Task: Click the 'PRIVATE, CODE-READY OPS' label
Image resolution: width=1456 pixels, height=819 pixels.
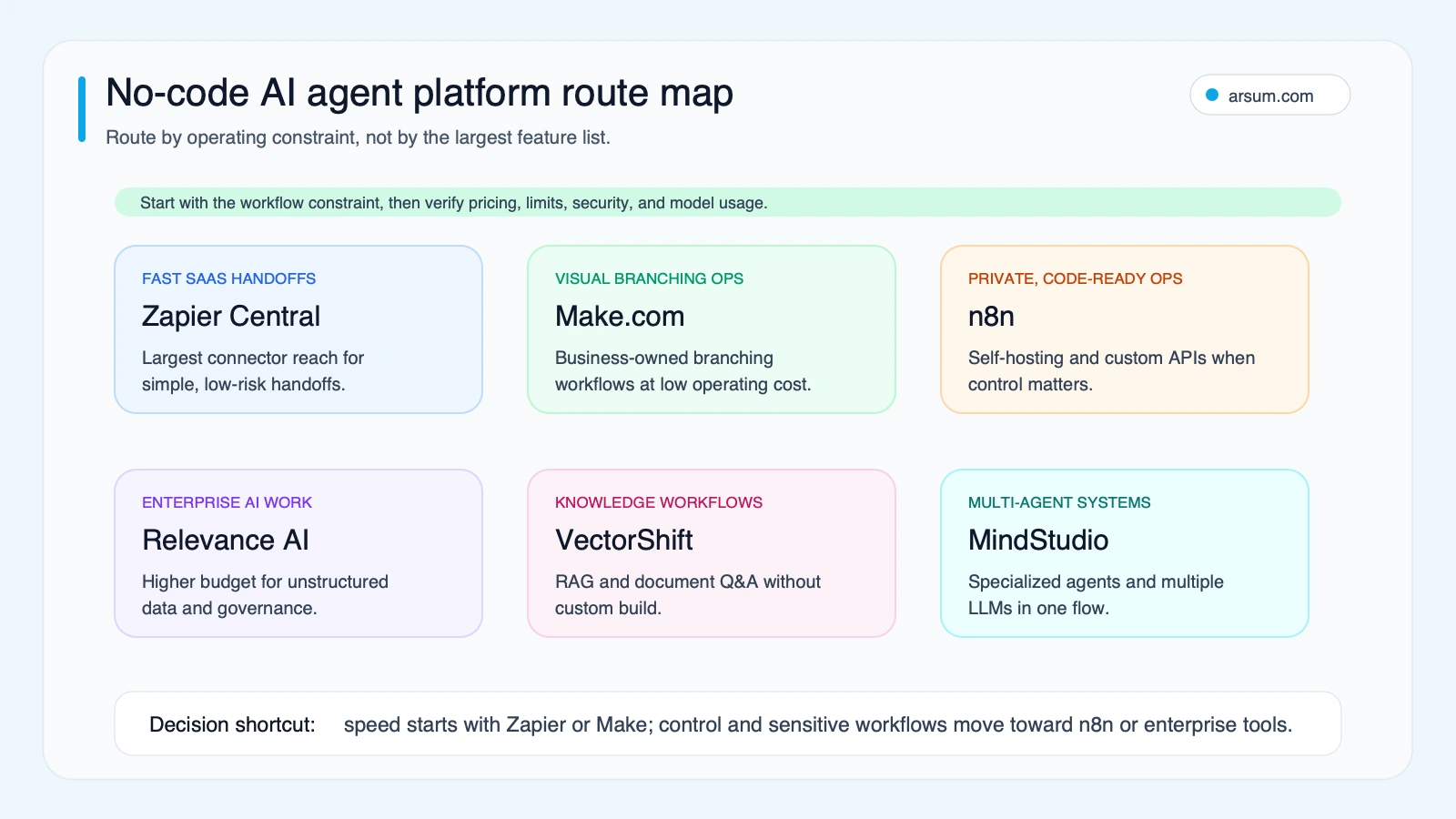Action: (x=1075, y=278)
